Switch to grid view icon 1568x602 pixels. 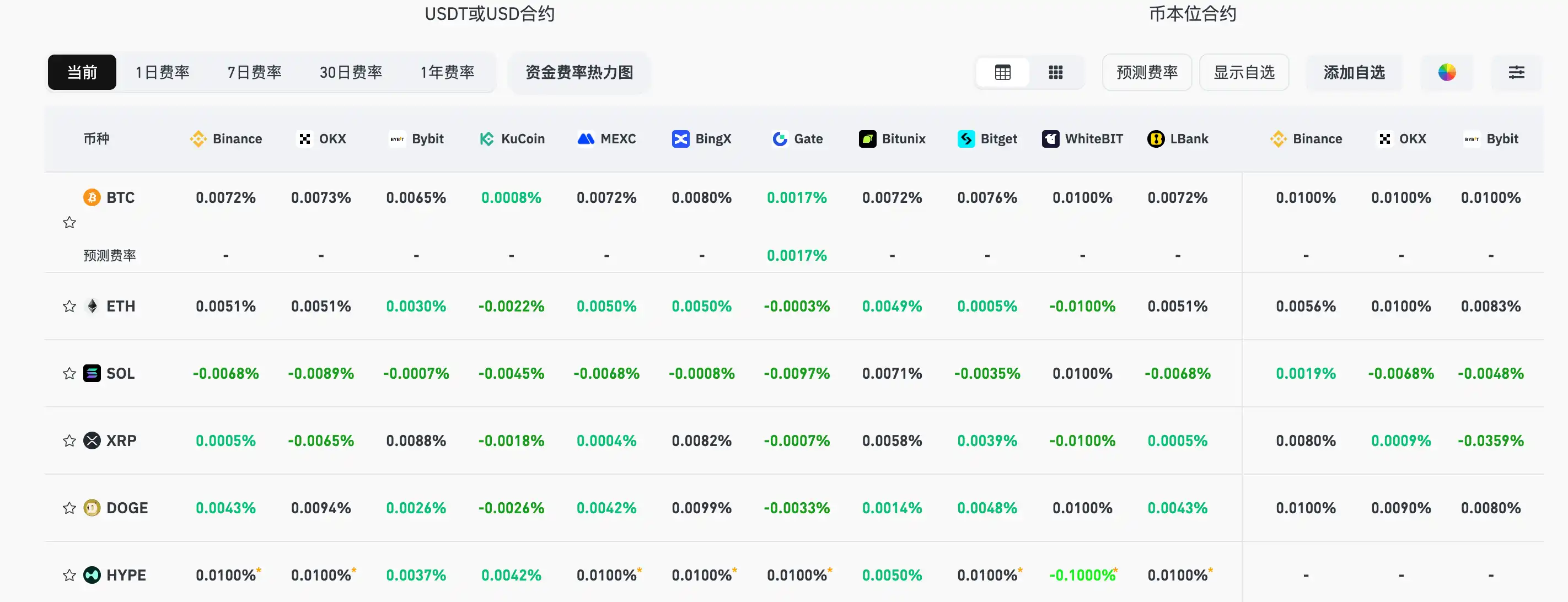pyautogui.click(x=1055, y=72)
